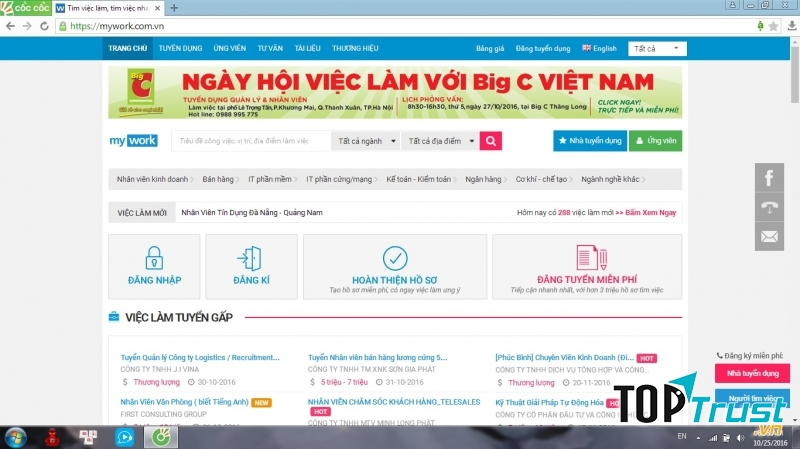
Task: Click Bảng giá link
Action: [x=490, y=48]
